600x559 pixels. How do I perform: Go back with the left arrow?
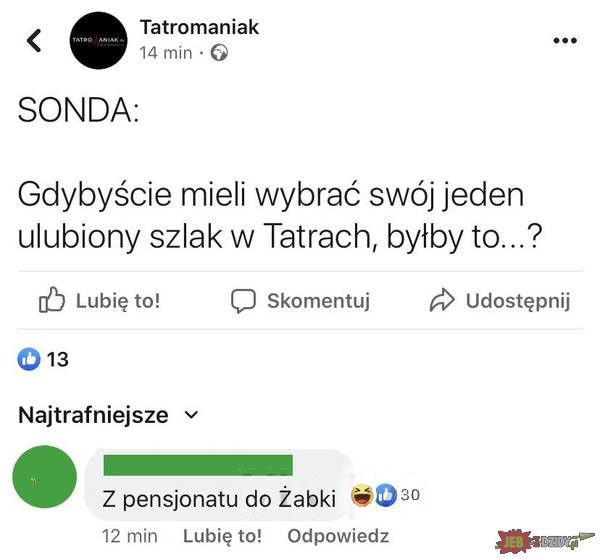click(34, 40)
